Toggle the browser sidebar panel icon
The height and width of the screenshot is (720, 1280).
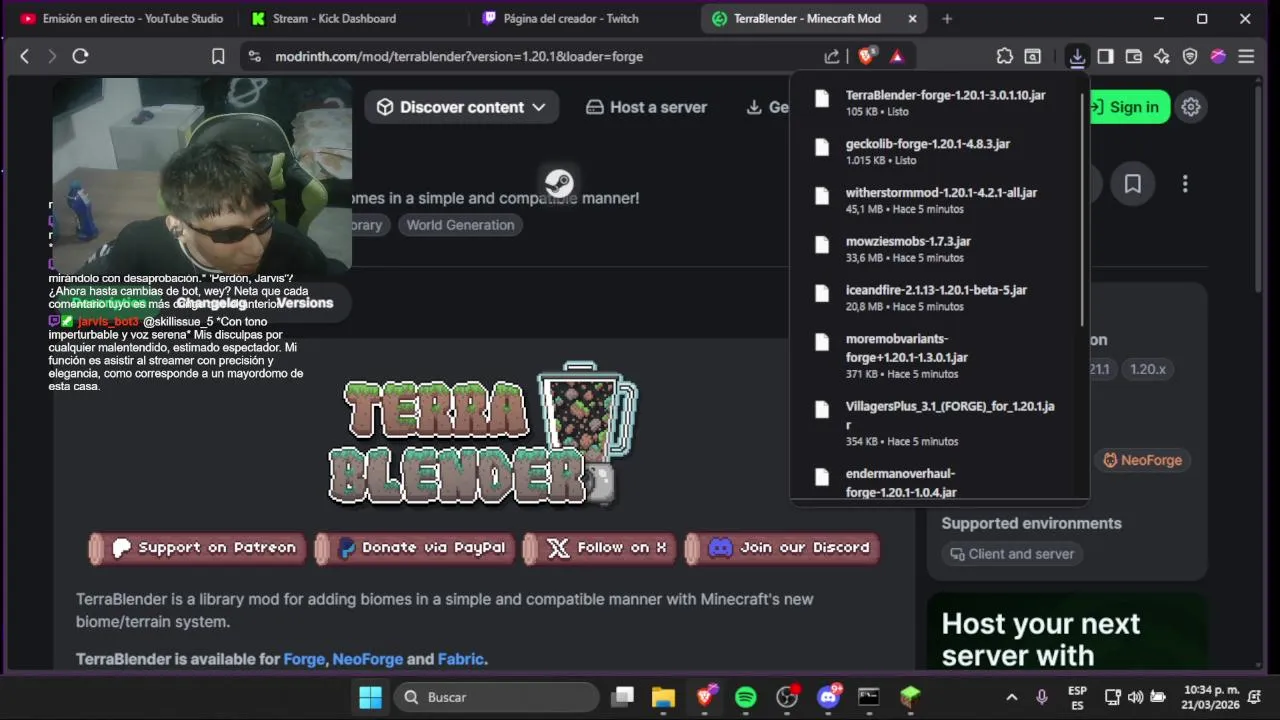tap(1105, 57)
